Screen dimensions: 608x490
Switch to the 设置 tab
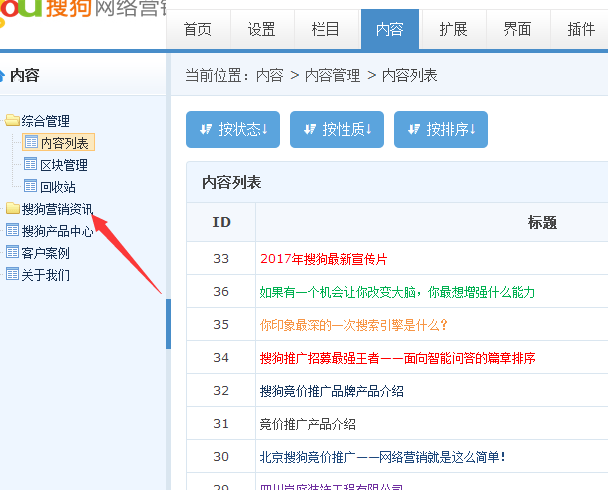point(262,29)
